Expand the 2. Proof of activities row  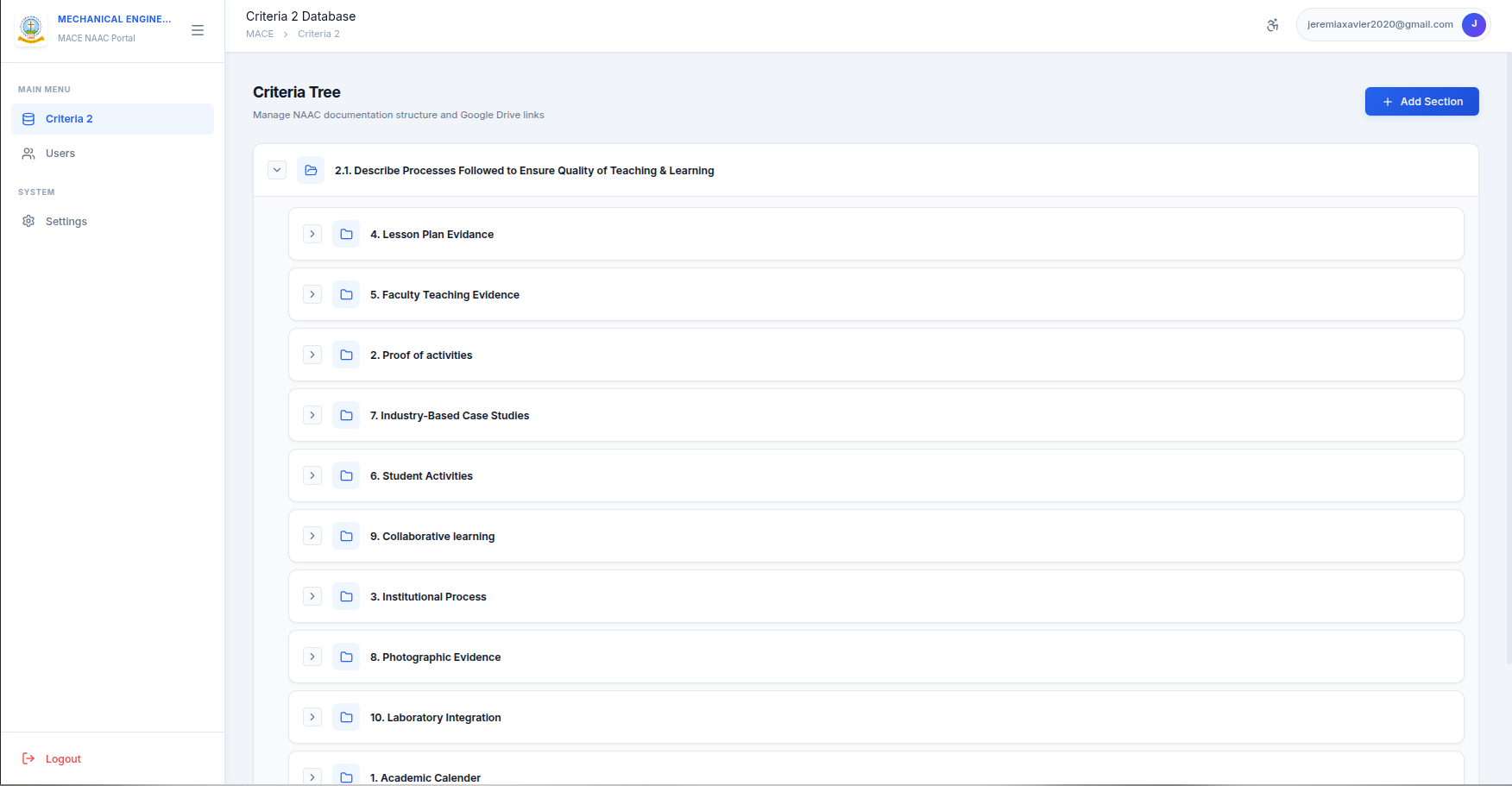coord(312,355)
